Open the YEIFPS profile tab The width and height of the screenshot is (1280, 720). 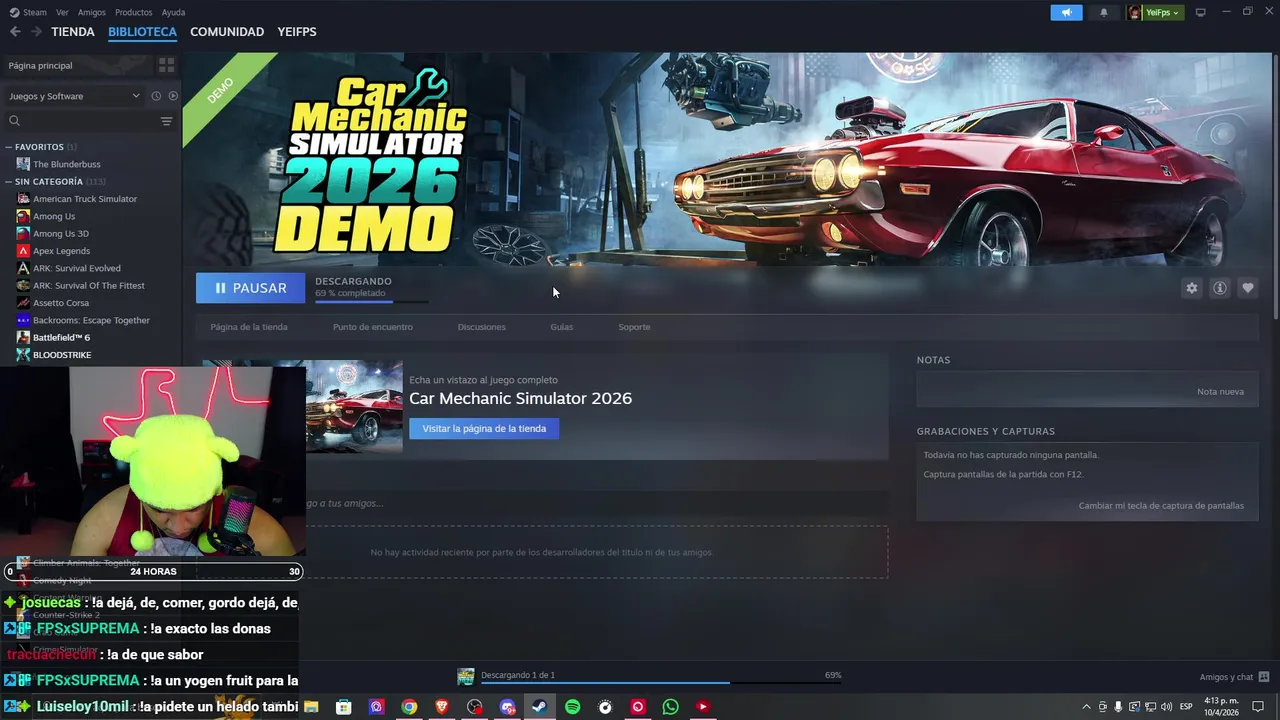(x=297, y=32)
